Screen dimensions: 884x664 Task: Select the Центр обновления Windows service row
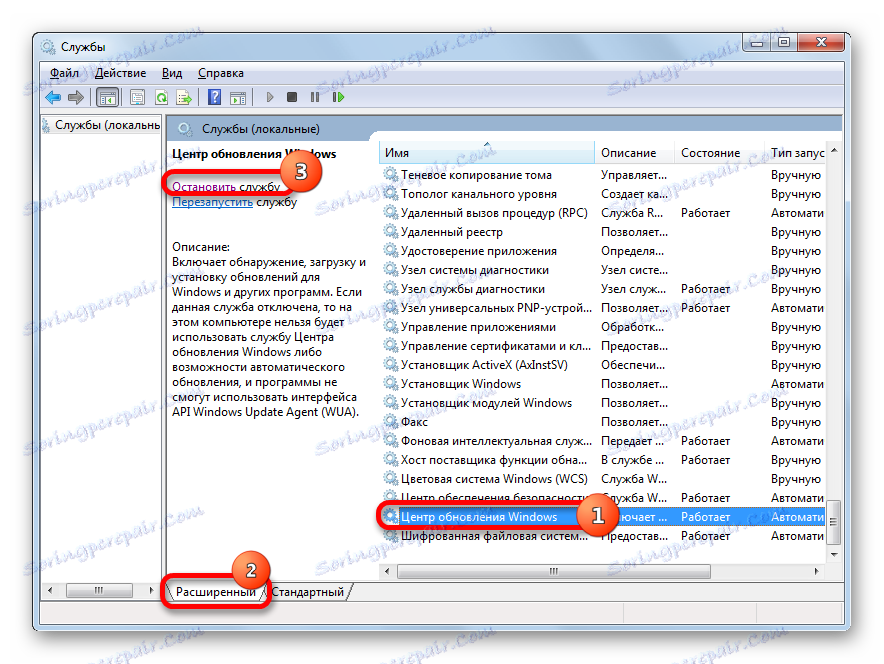click(x=603, y=516)
